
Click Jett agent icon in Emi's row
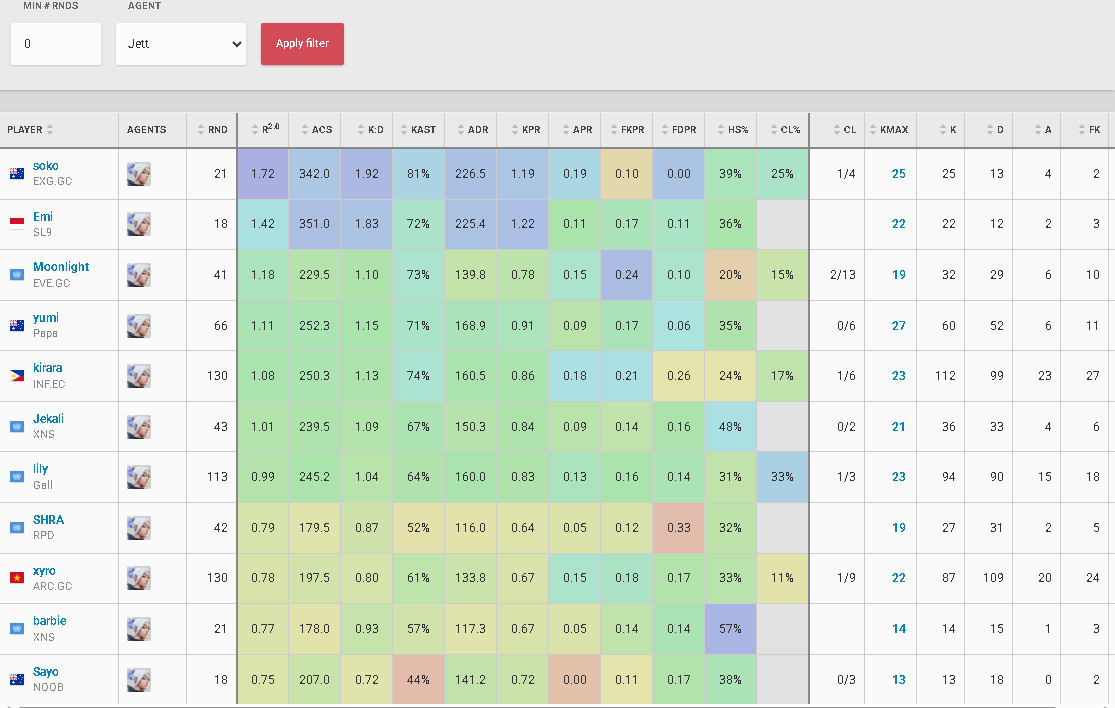pos(139,224)
